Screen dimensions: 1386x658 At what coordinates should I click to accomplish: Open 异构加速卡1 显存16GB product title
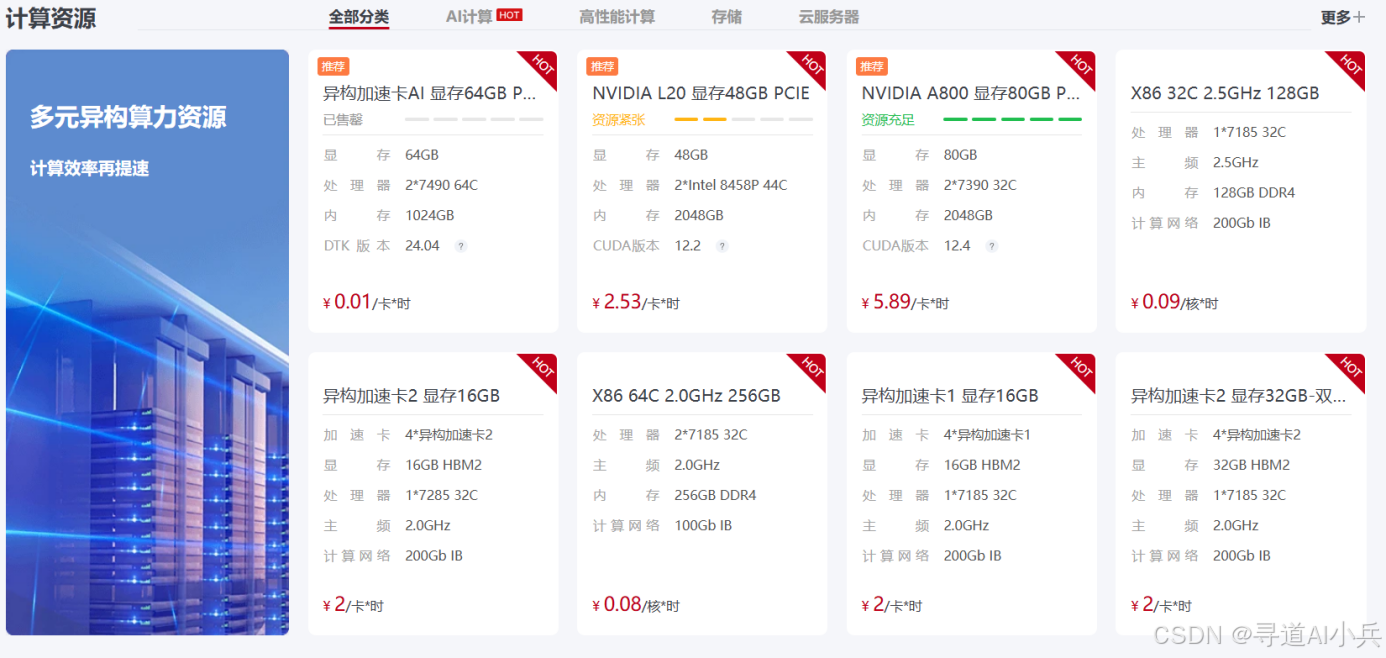coord(950,395)
